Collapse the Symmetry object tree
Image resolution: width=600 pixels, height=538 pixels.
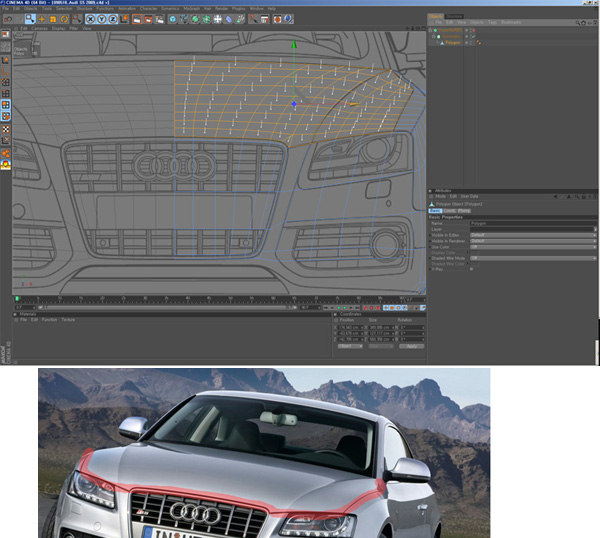point(434,36)
